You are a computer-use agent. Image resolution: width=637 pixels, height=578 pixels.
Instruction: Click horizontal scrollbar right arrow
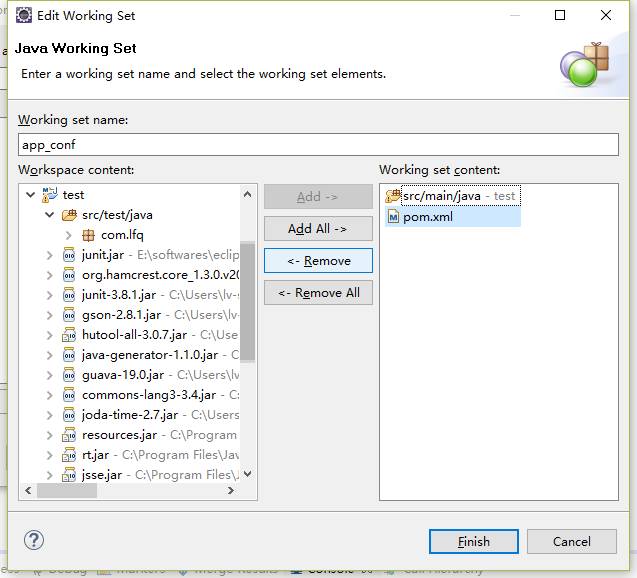tap(231, 491)
